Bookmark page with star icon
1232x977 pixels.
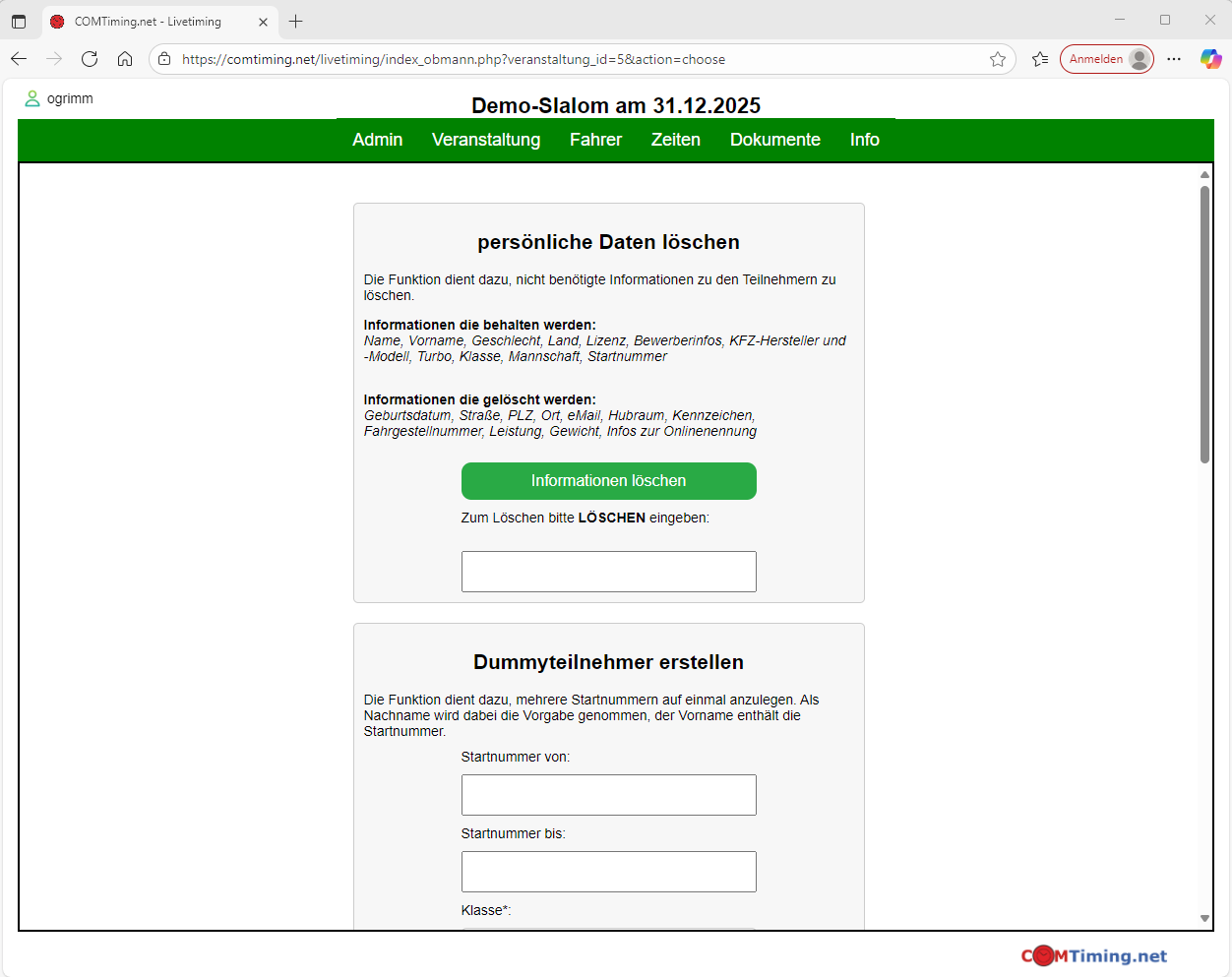click(998, 59)
